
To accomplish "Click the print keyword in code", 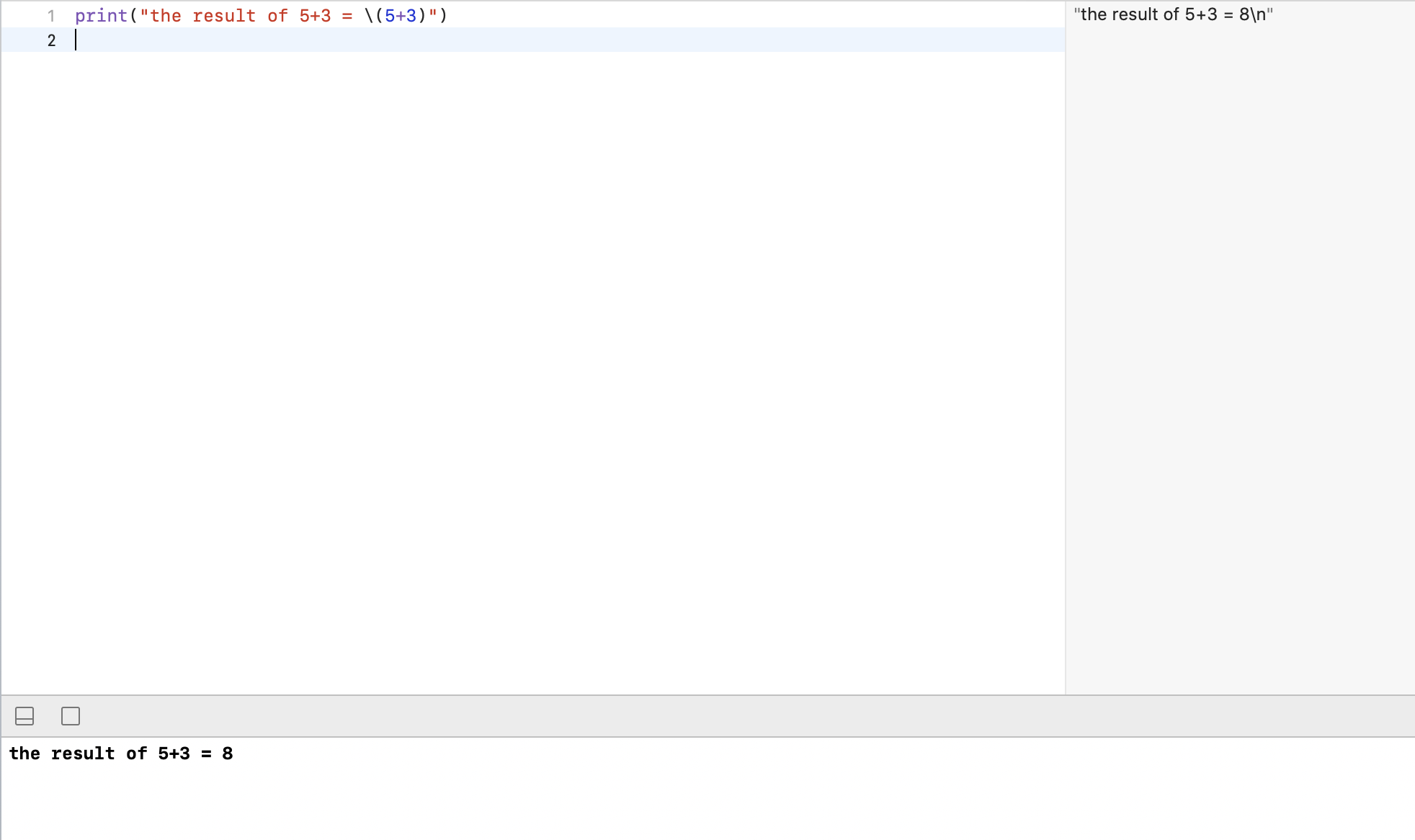I will pyautogui.click(x=101, y=16).
